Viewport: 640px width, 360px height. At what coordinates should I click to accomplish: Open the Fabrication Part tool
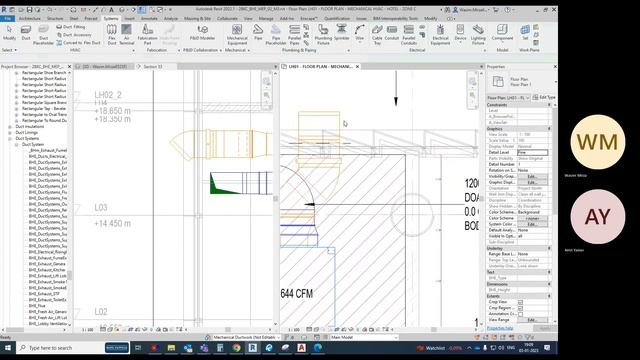tap(147, 34)
